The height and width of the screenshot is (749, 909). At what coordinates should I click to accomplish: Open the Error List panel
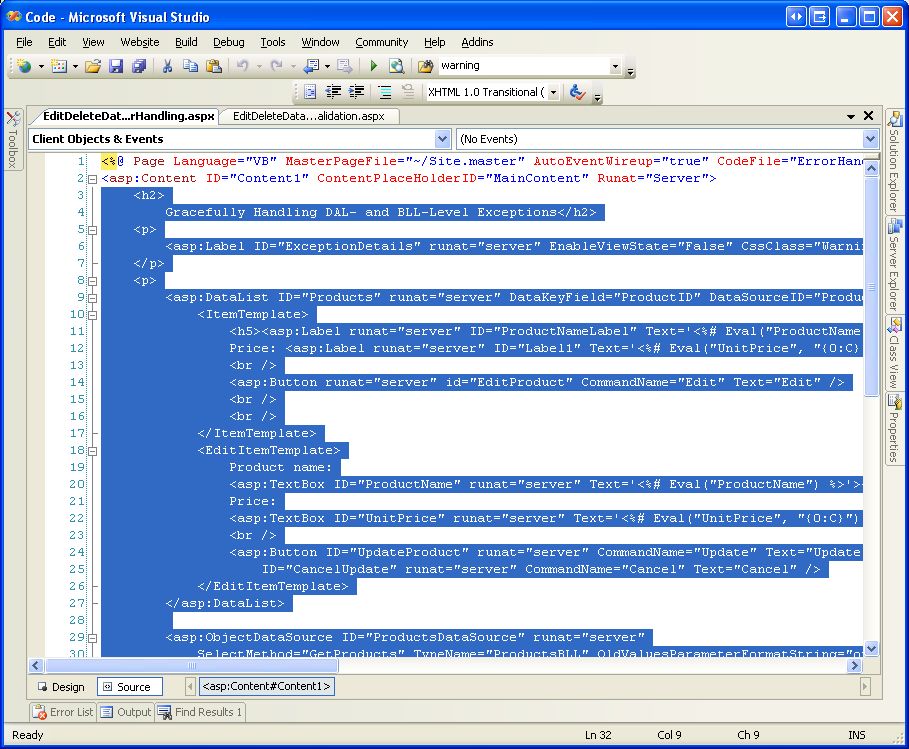63,712
